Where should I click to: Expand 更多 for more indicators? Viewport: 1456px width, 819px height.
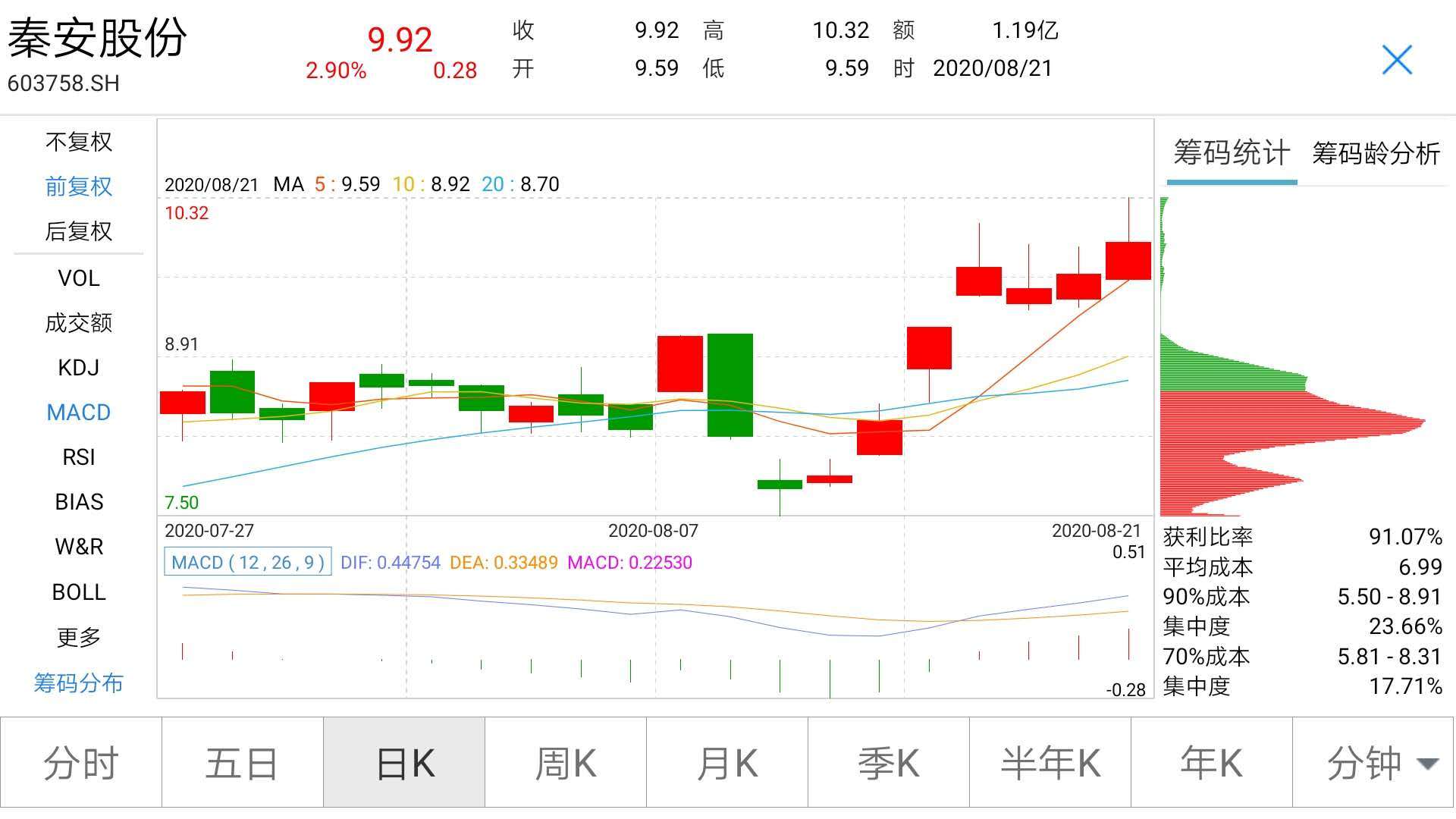pyautogui.click(x=78, y=637)
